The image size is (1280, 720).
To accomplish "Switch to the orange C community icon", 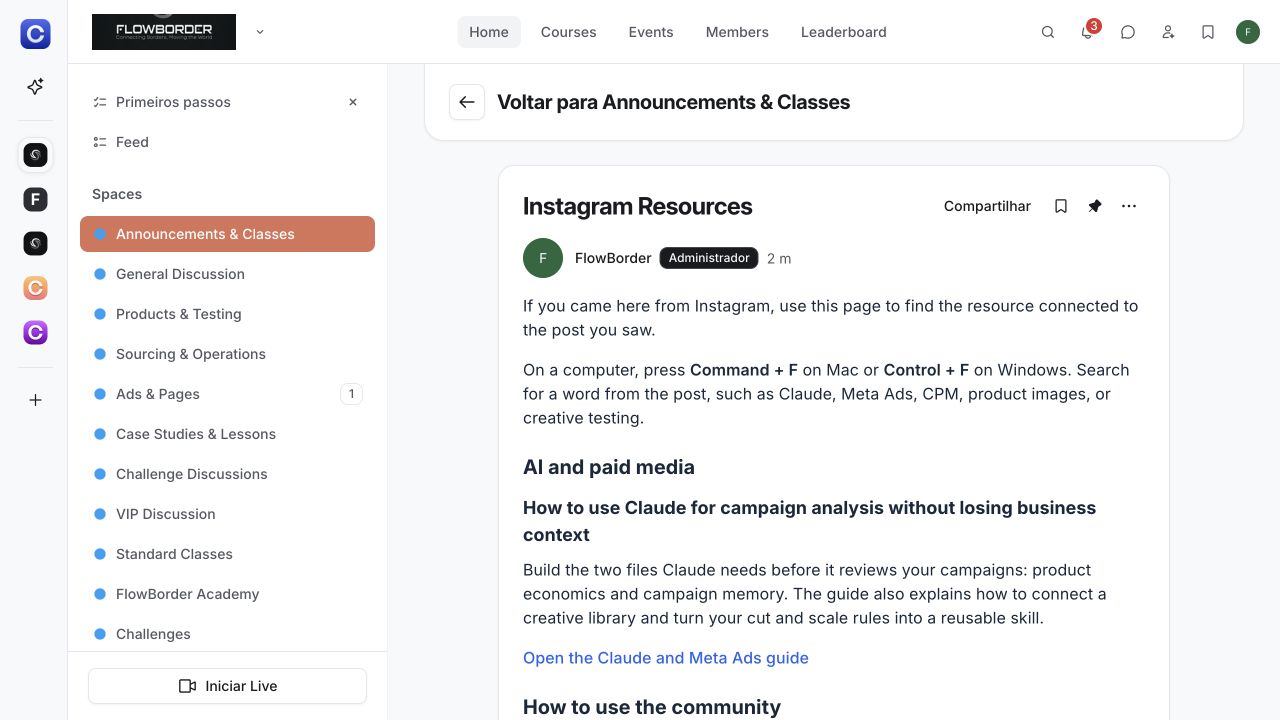I will pos(35,288).
